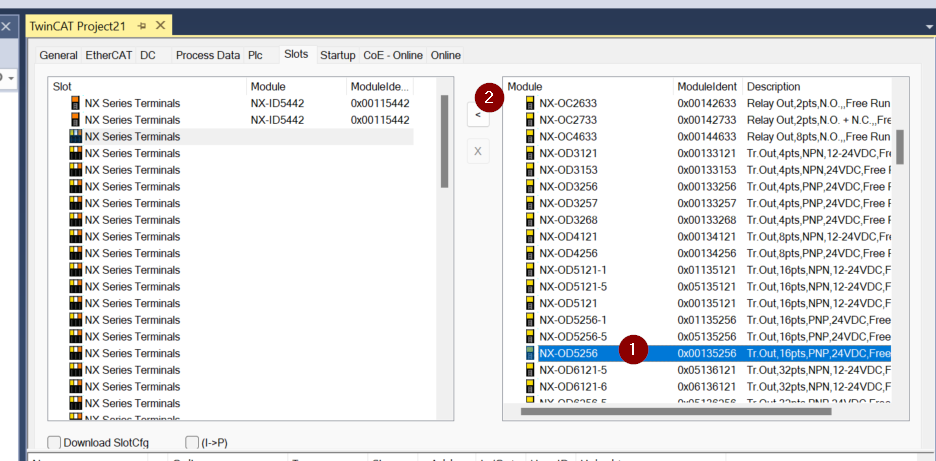936x461 pixels.
Task: Click the NX-OC4633 module icon
Action: pyautogui.click(x=529, y=137)
